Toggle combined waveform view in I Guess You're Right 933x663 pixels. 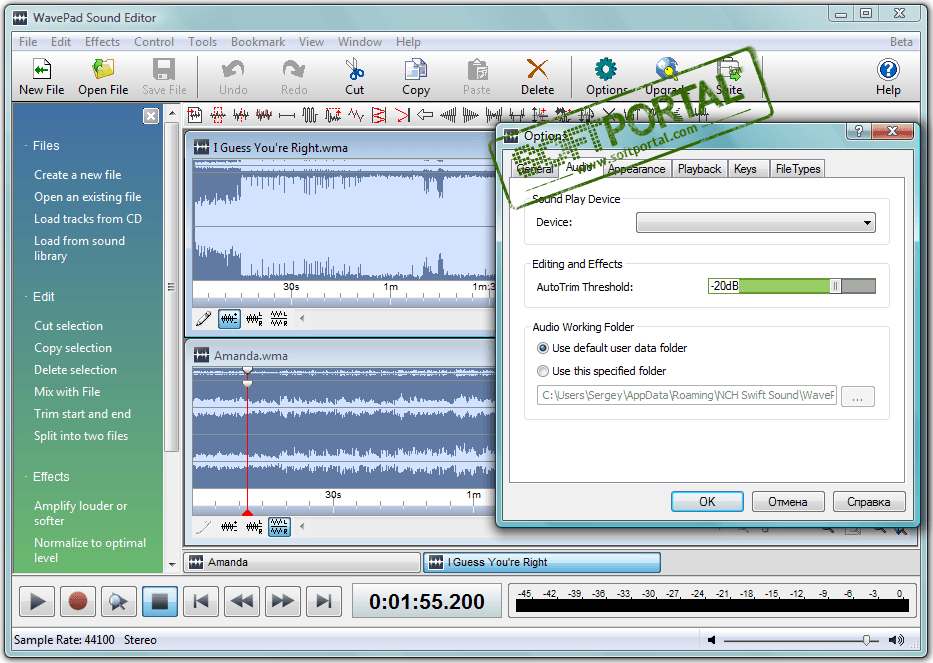click(x=229, y=319)
